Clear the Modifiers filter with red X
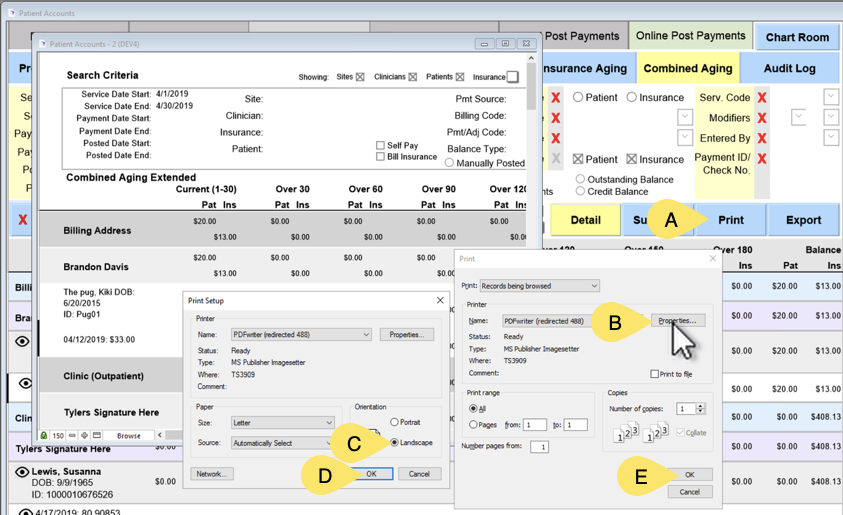This screenshot has width=843, height=515. [x=762, y=118]
